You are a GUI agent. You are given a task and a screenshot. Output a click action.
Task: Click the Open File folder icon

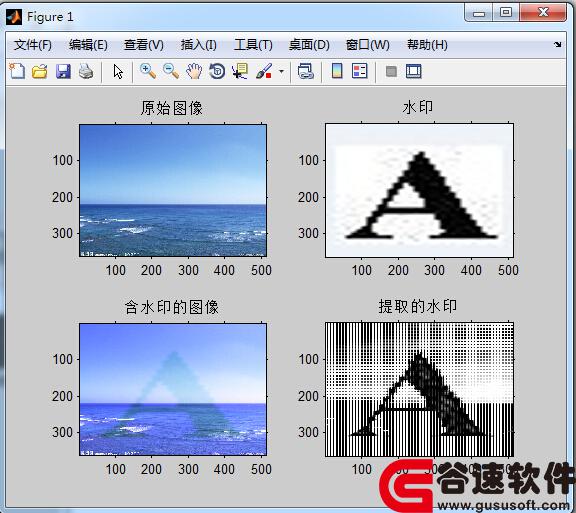[40, 71]
